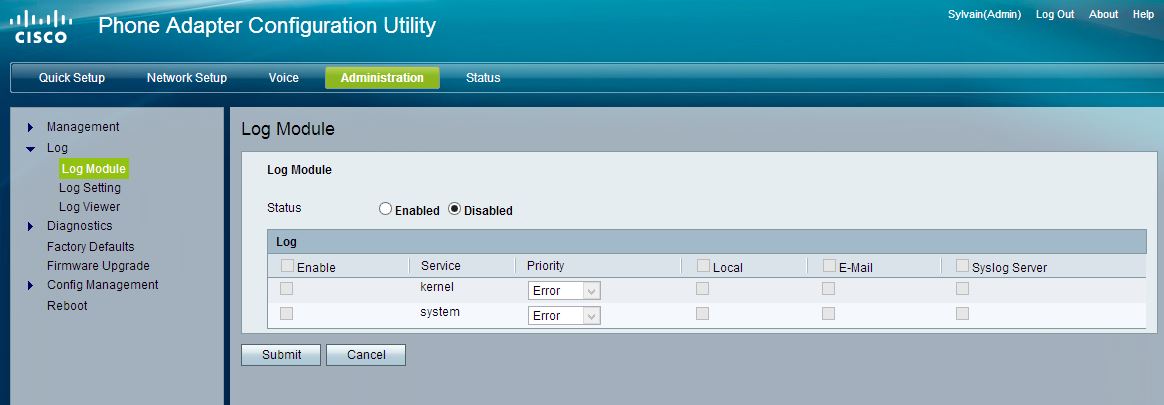Screen dimensions: 1164x405
Task: Expand the Management tree arrow
Action: pos(31,127)
